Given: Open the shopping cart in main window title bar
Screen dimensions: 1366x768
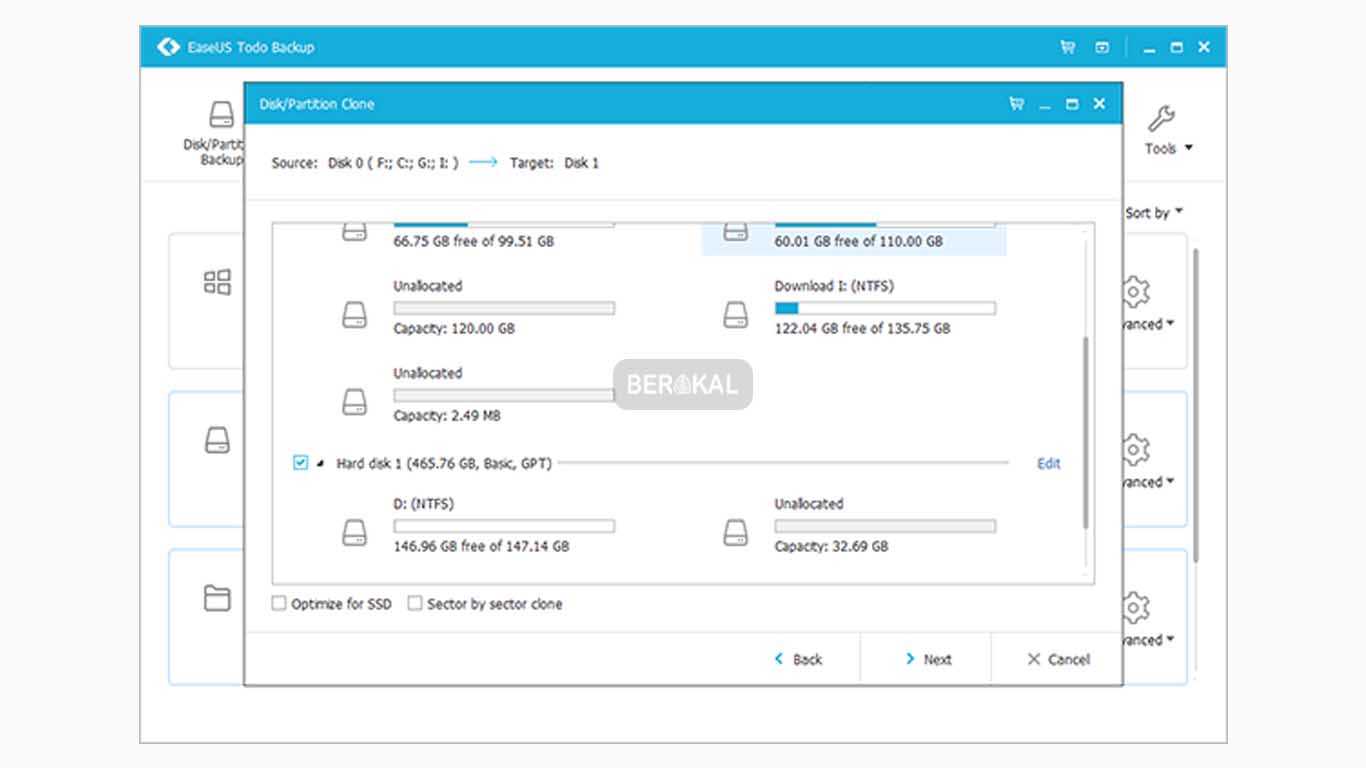Looking at the screenshot, I should (x=1068, y=47).
